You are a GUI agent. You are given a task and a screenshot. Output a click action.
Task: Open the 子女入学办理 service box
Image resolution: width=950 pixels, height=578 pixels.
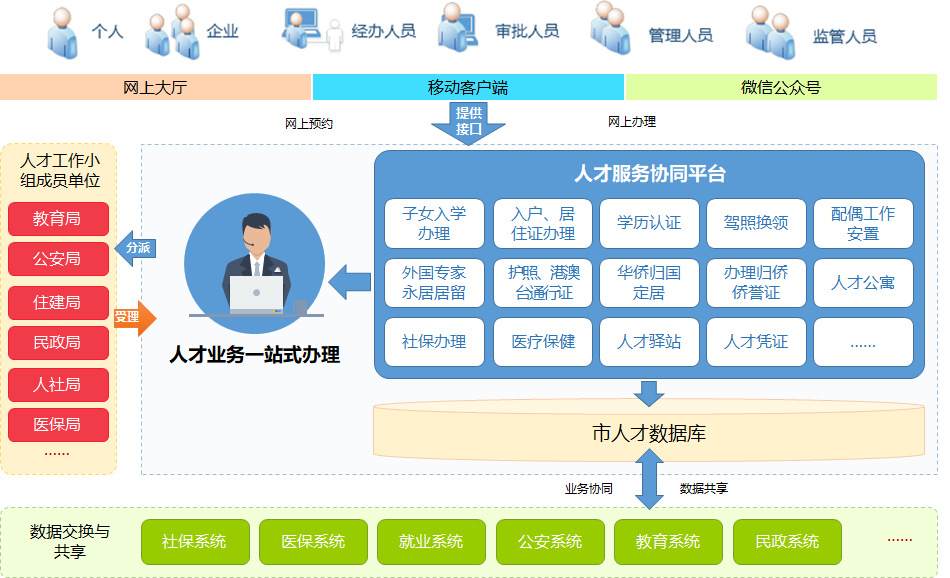pyautogui.click(x=434, y=224)
